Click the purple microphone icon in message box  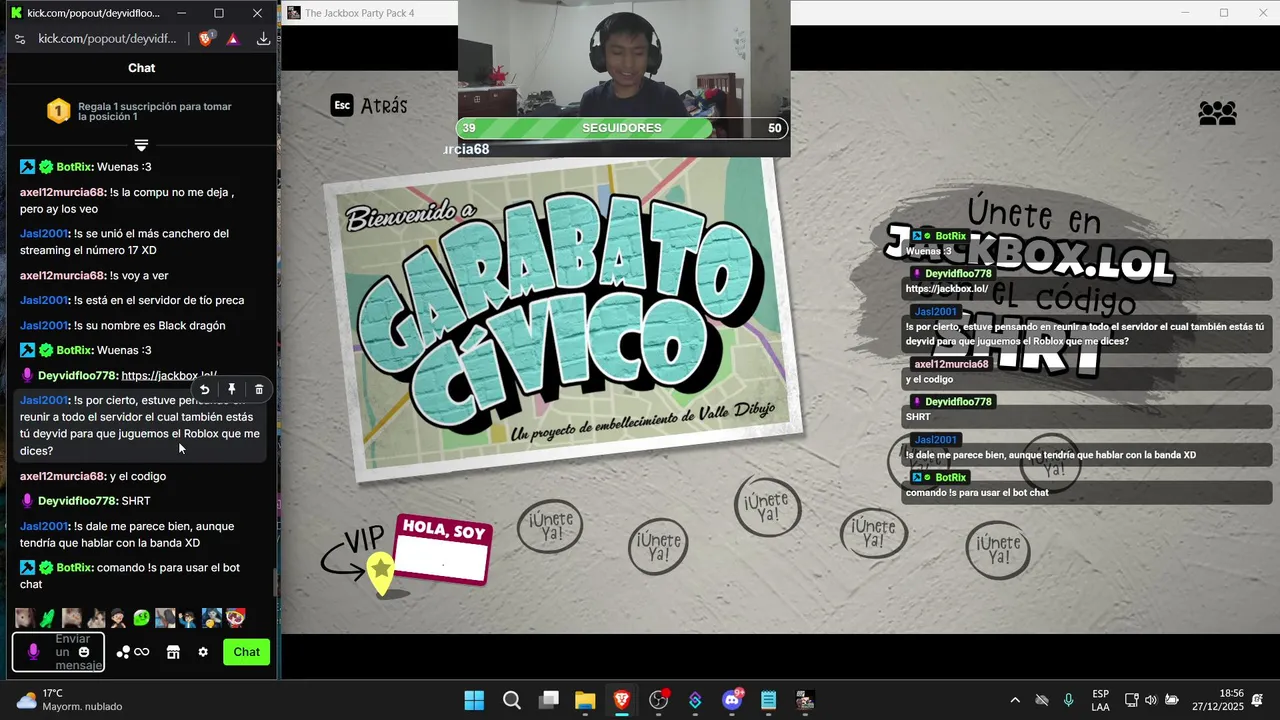pos(32,652)
